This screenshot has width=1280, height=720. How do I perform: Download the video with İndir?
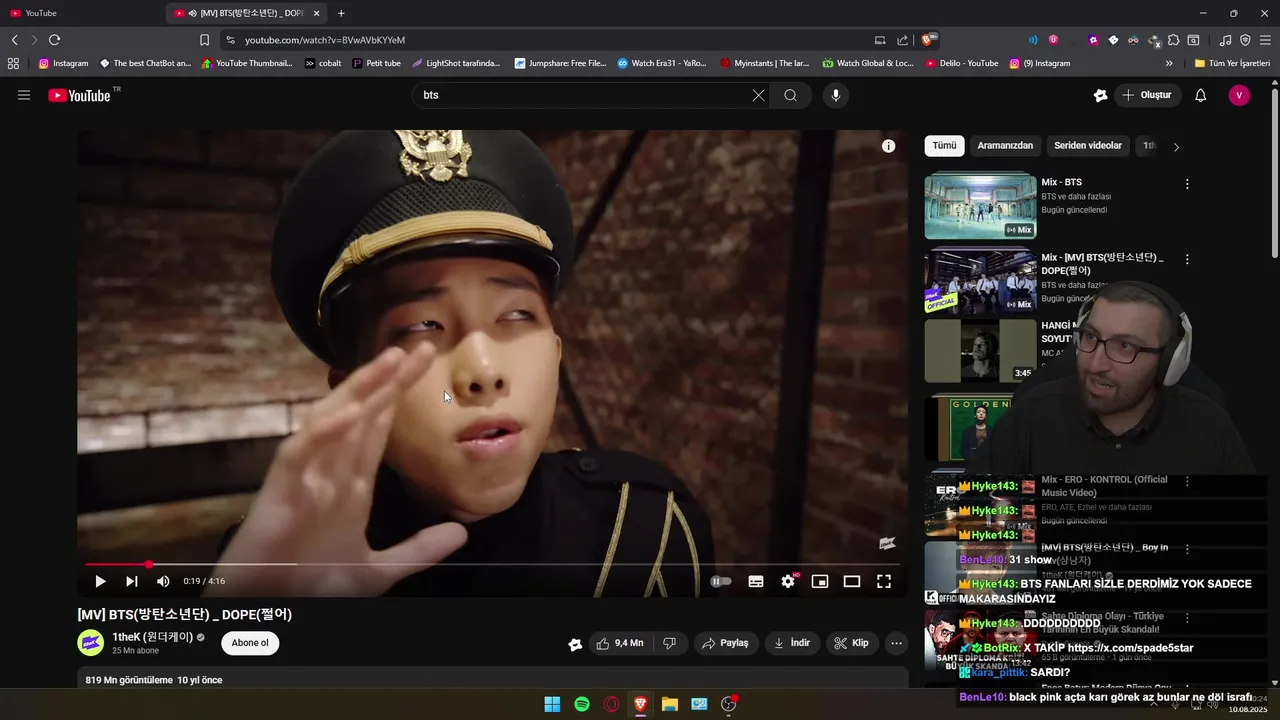point(792,643)
